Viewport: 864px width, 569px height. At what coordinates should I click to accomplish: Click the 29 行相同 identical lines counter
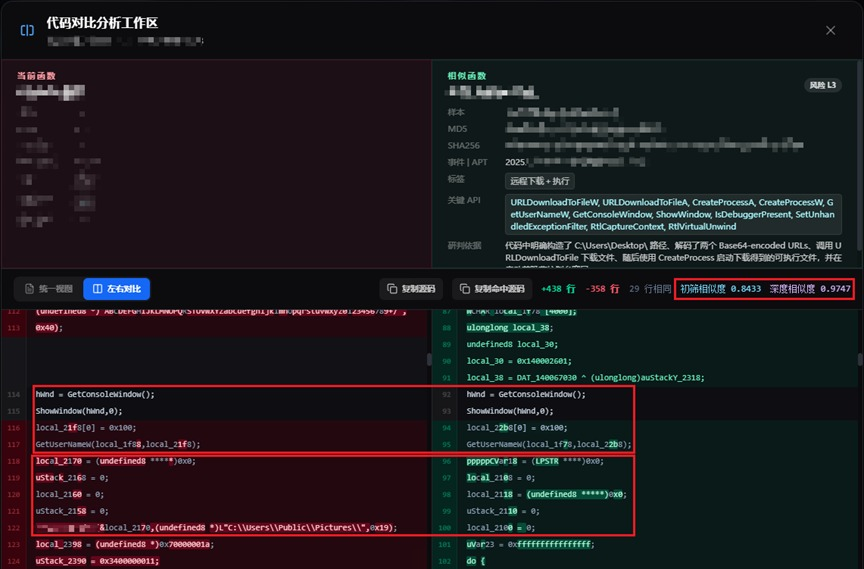[650, 289]
